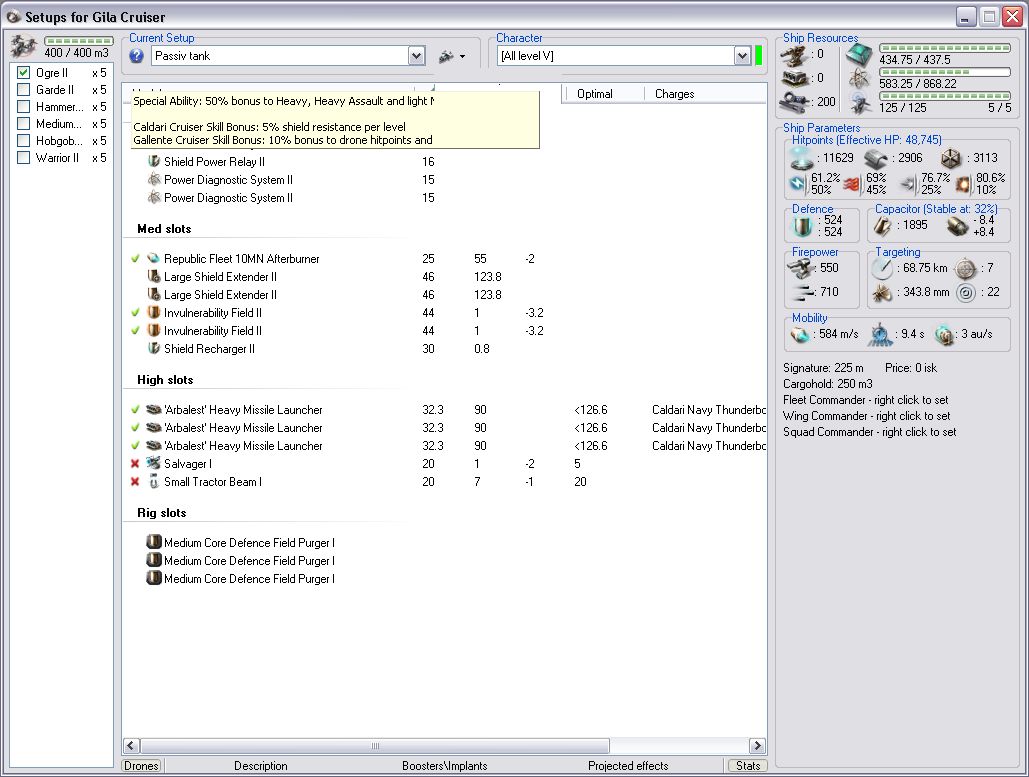Click the drone bay ship icon

(24, 47)
